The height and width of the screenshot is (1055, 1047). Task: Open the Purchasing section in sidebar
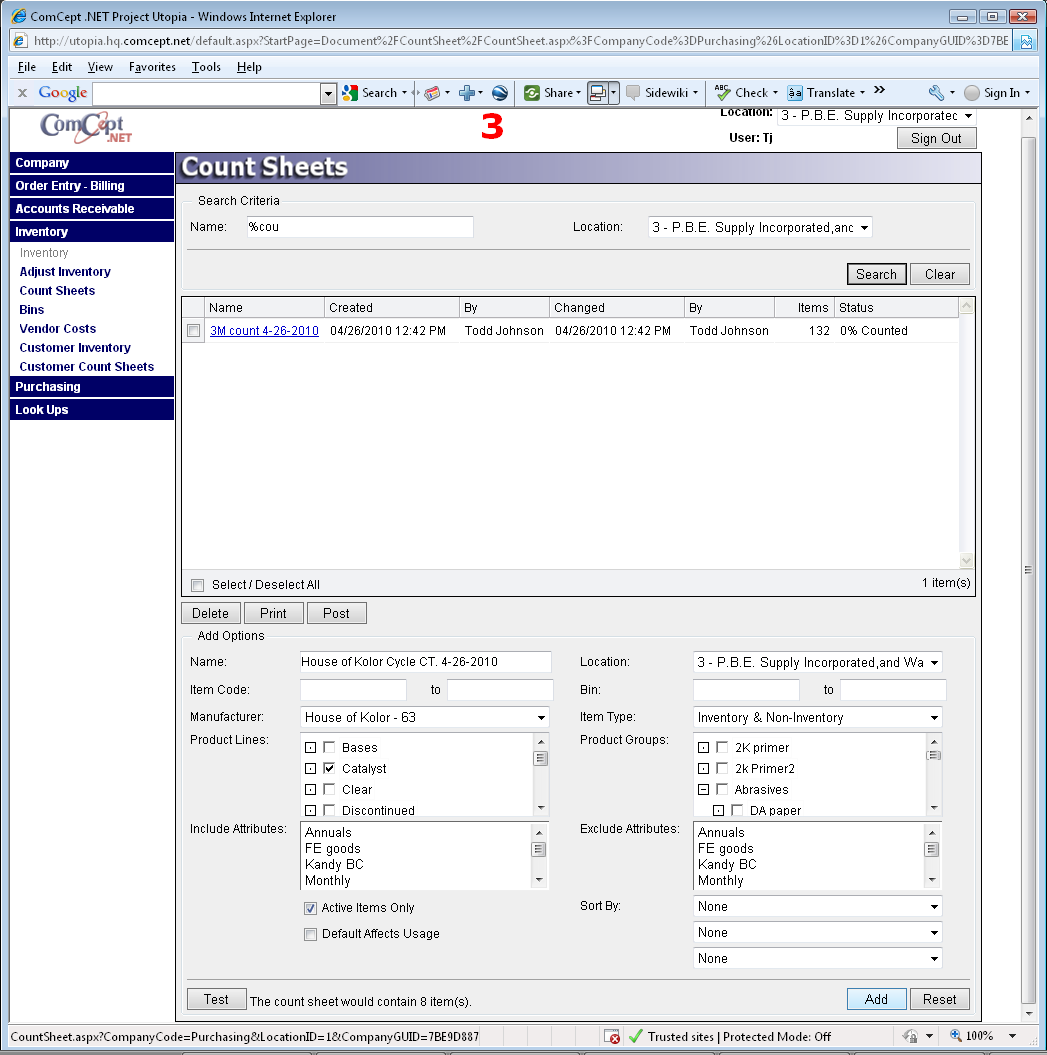[48, 387]
